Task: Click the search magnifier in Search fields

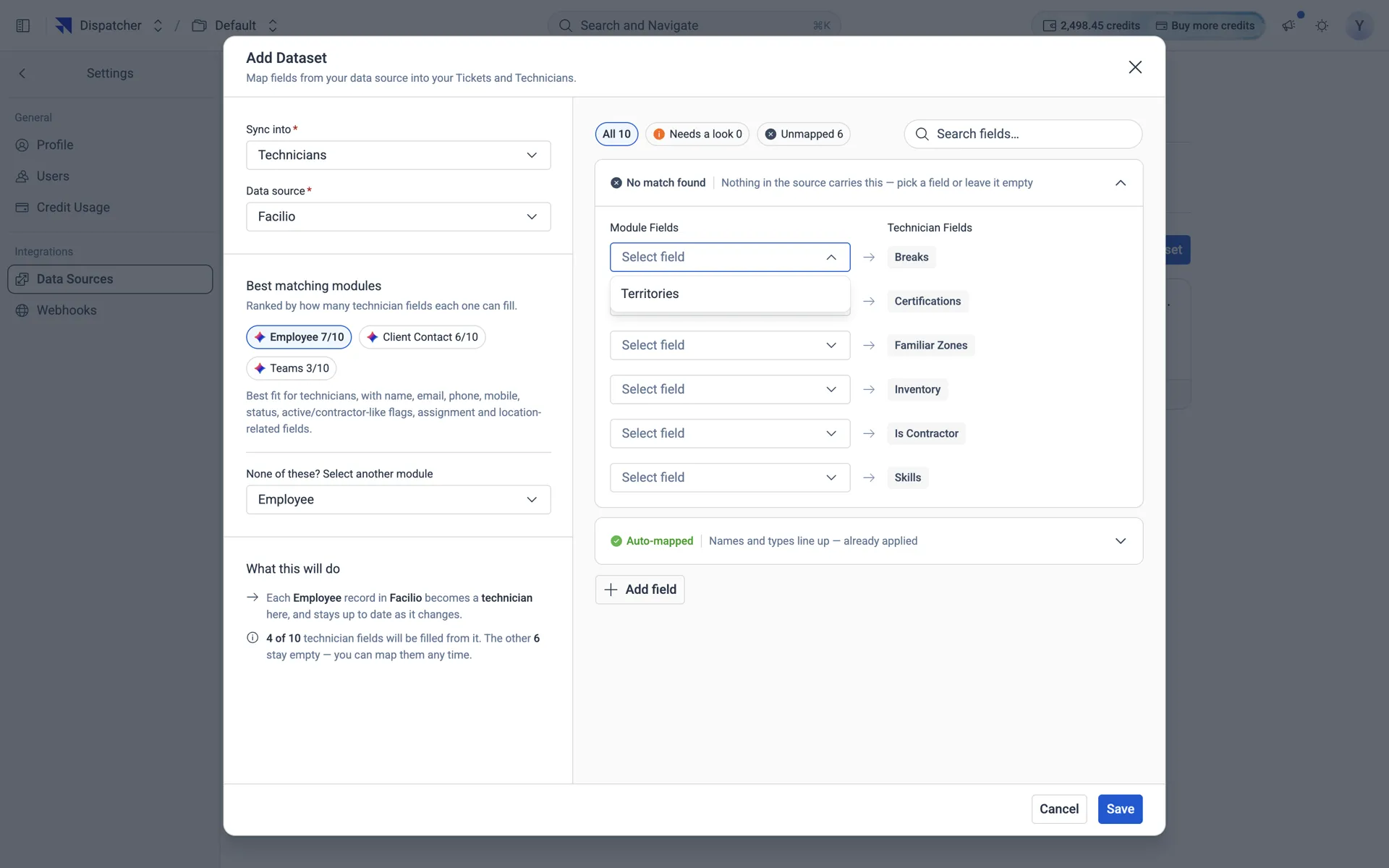Action: pos(922,134)
